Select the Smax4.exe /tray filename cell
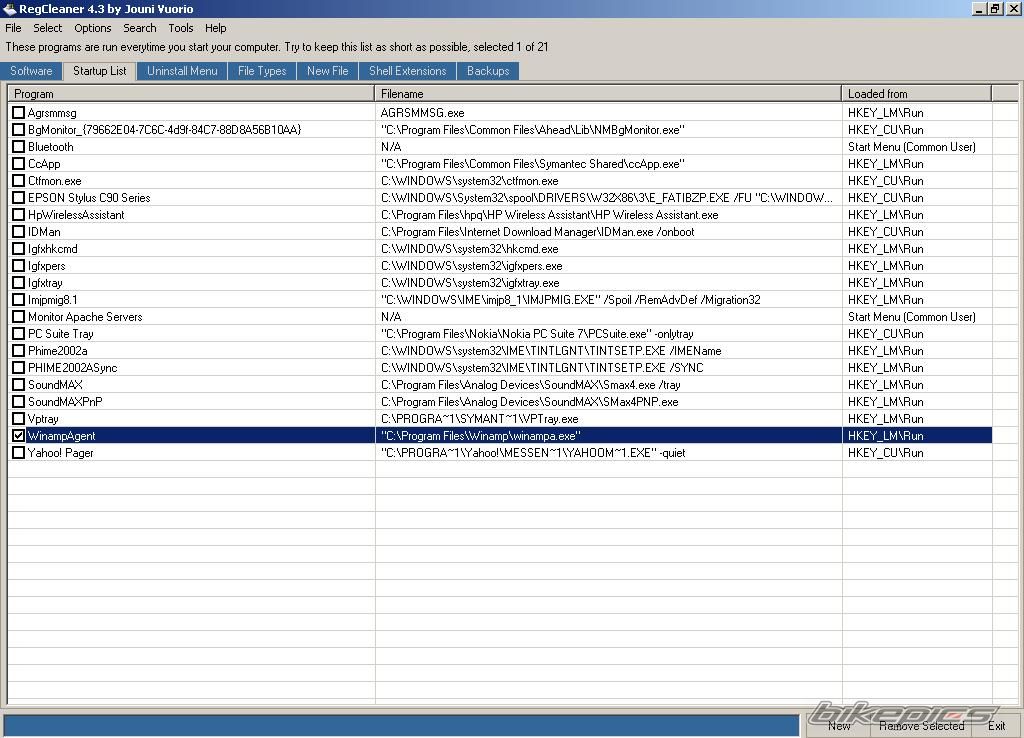Screen dimensions: 1024x738 pyautogui.click(x=609, y=385)
